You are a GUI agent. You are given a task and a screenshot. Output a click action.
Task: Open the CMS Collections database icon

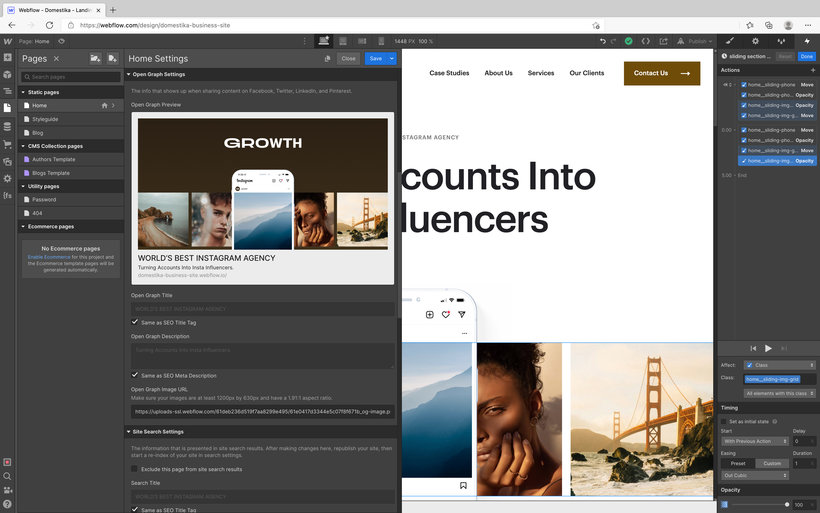pos(7,127)
